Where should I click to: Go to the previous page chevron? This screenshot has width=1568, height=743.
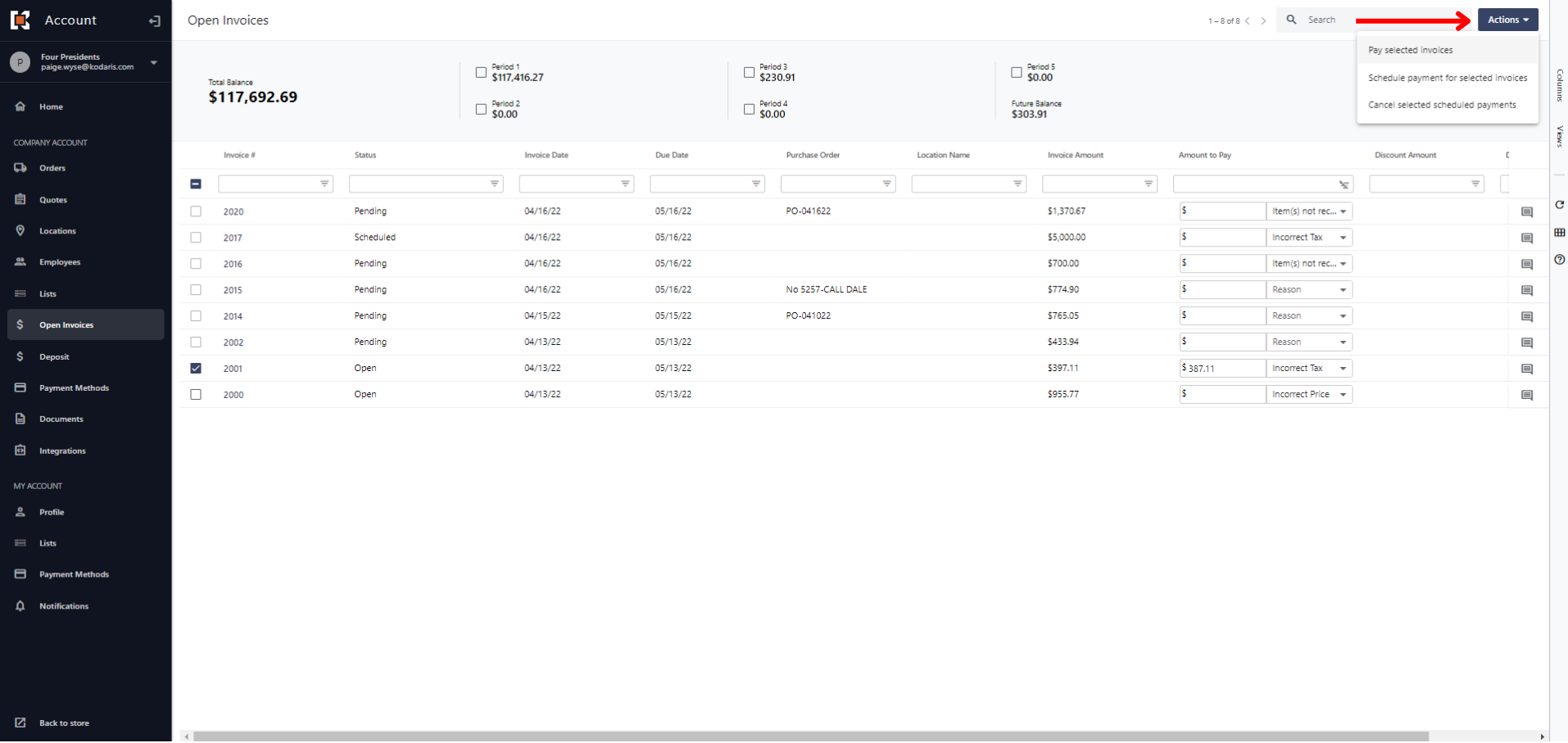click(1247, 21)
